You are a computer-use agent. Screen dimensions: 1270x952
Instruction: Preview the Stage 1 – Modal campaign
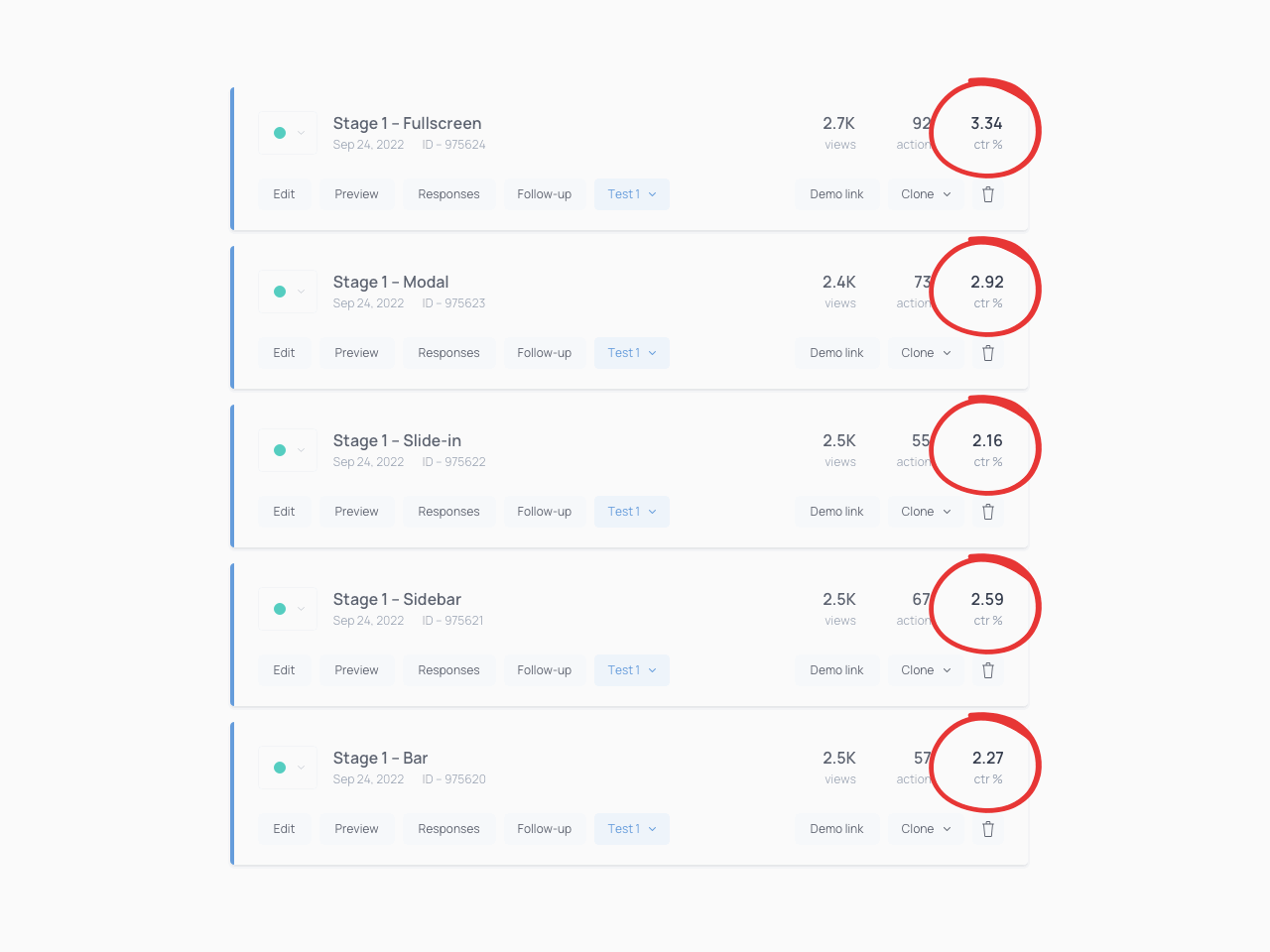[356, 353]
